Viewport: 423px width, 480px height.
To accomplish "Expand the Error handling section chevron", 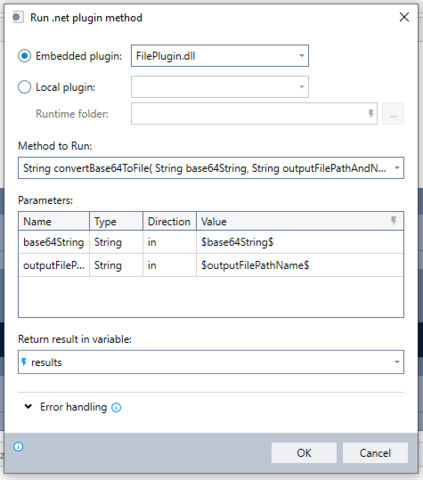I will click(28, 407).
